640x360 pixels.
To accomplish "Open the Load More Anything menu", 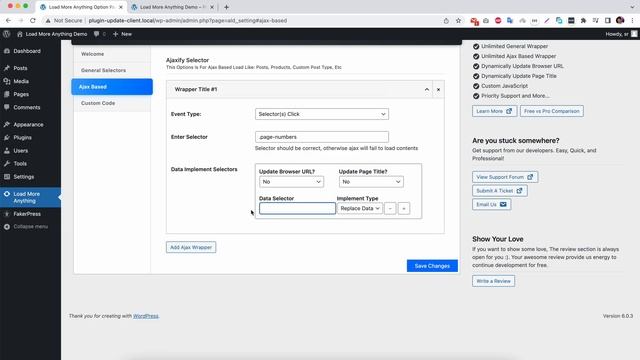I will (x=30, y=197).
